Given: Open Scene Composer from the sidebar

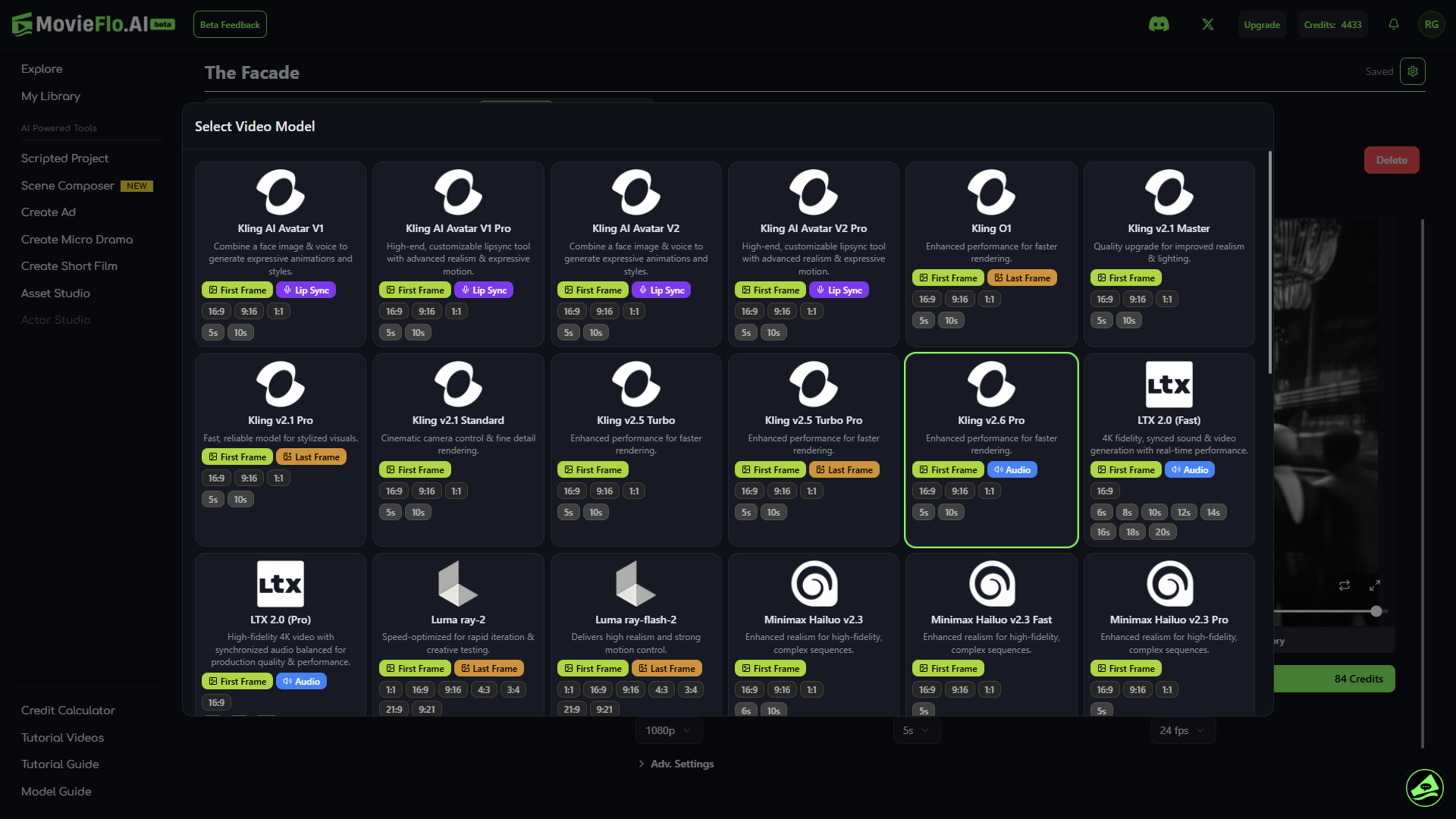Looking at the screenshot, I should click(x=67, y=185).
